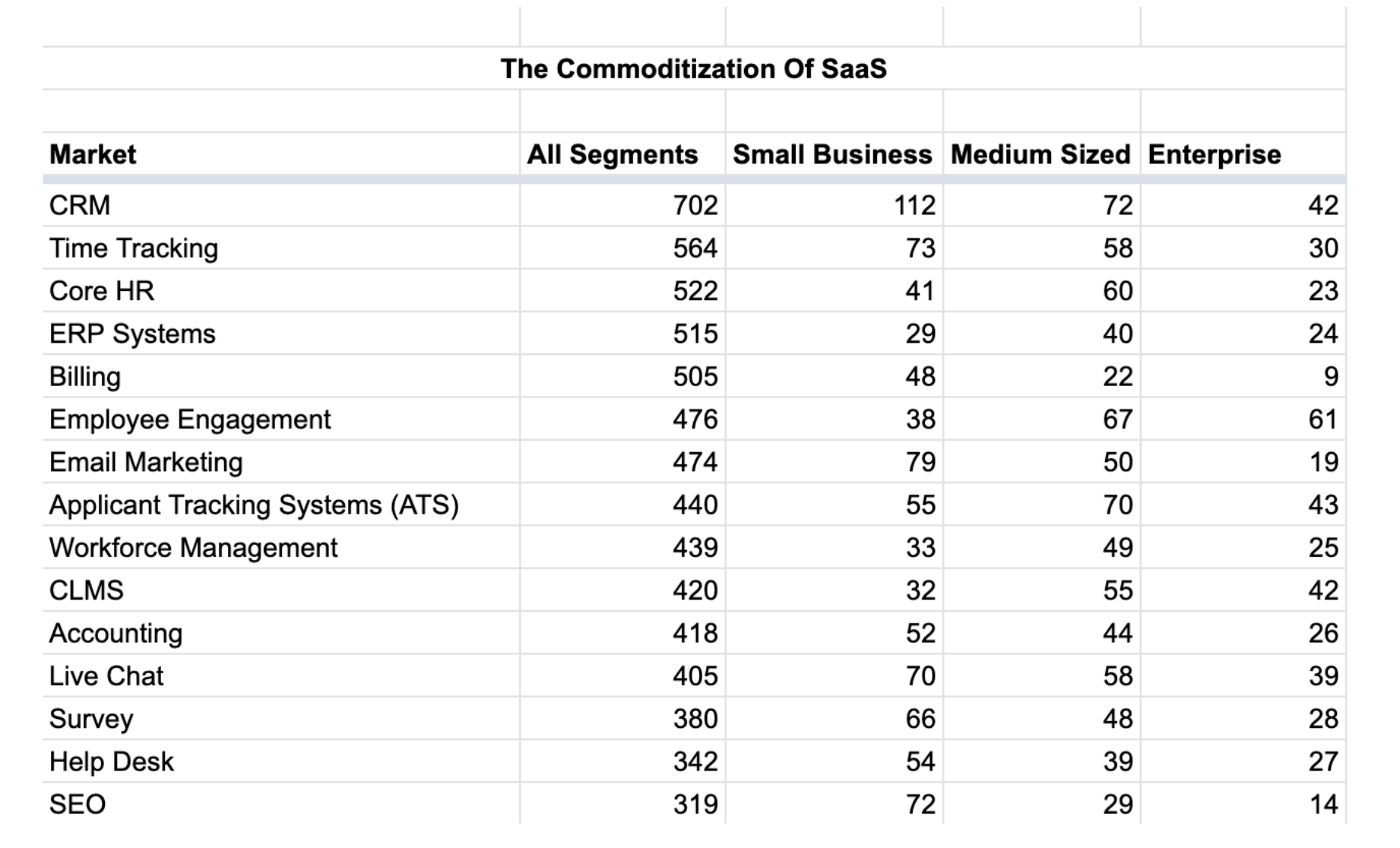Click the 'Applicant Tracking Systems (ATS)' cell

pos(254,505)
